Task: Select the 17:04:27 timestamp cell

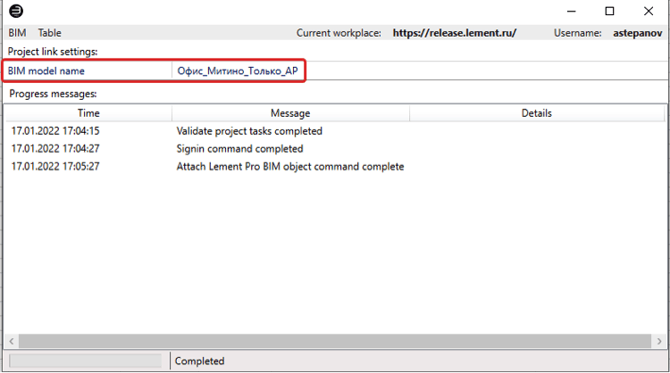Action: pyautogui.click(x=56, y=149)
